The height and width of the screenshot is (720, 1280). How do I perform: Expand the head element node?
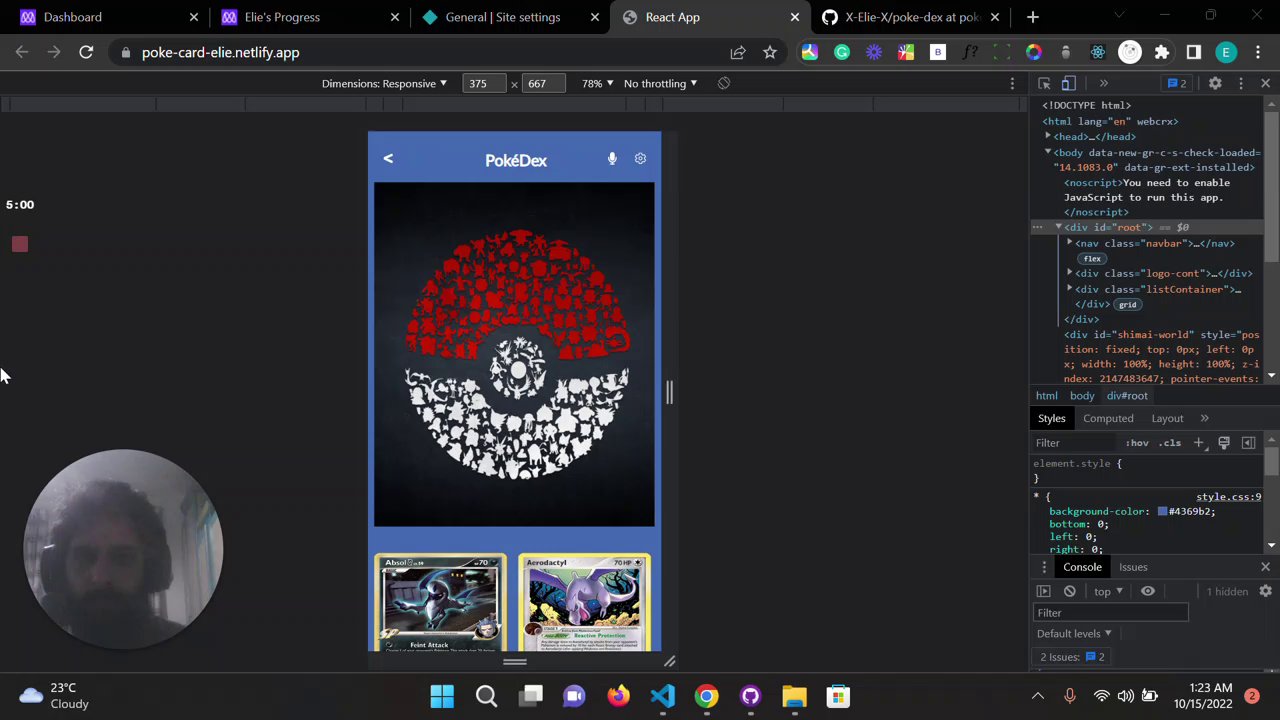1048,137
